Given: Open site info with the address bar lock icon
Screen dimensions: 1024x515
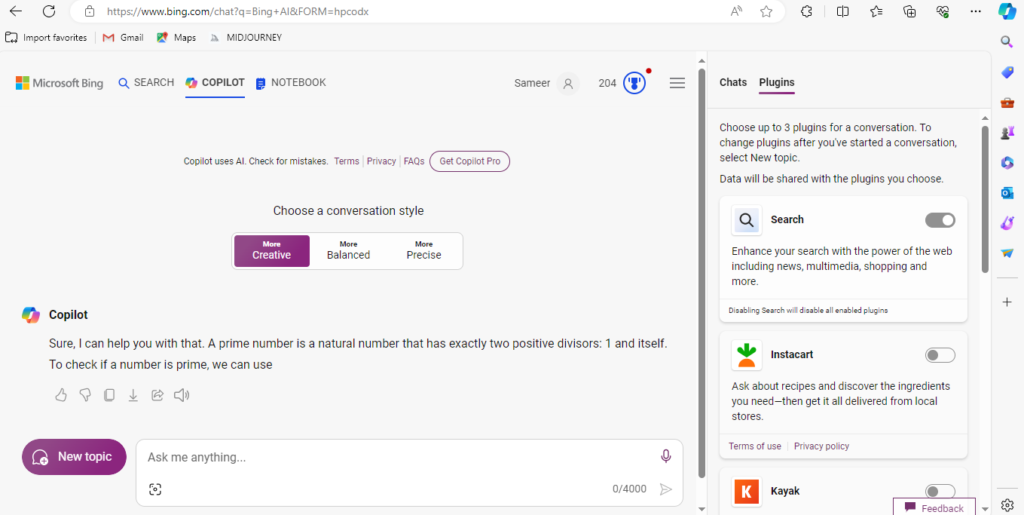Looking at the screenshot, I should click(x=89, y=12).
